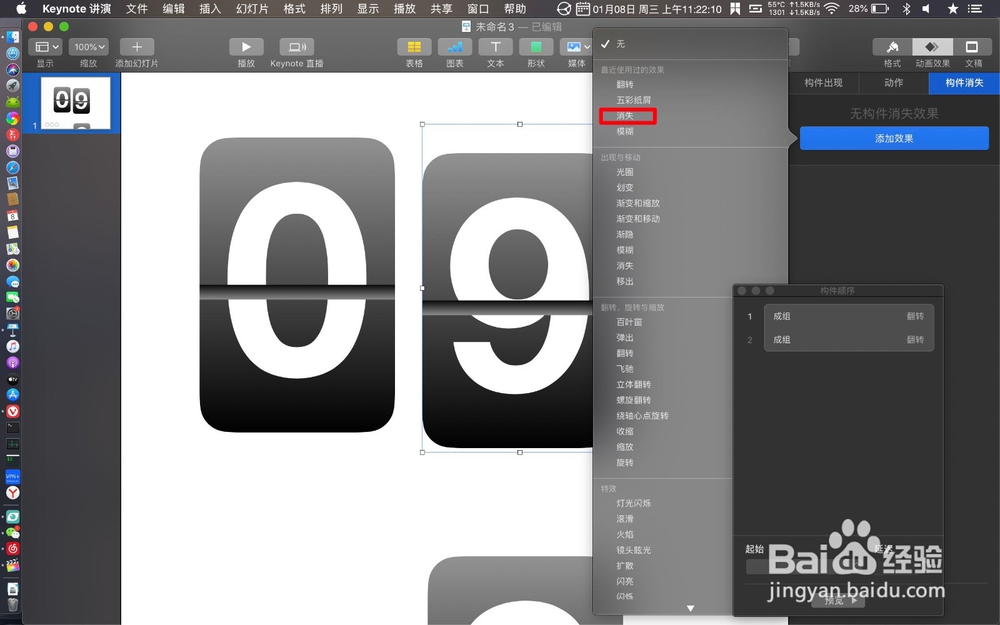
Task: Open the 媒体 media dropdown
Action: point(577,47)
